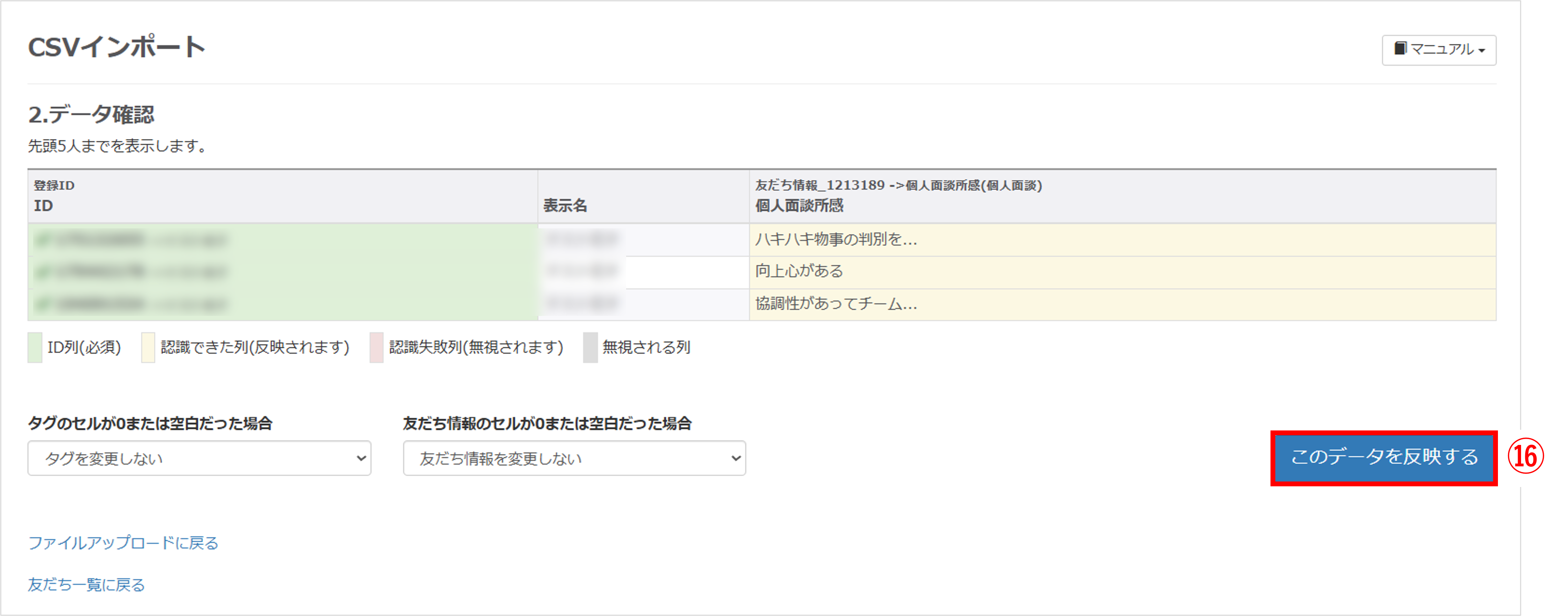Click ファイルアップロードに戻る link
The width and height of the screenshot is (1568, 616).
123,543
